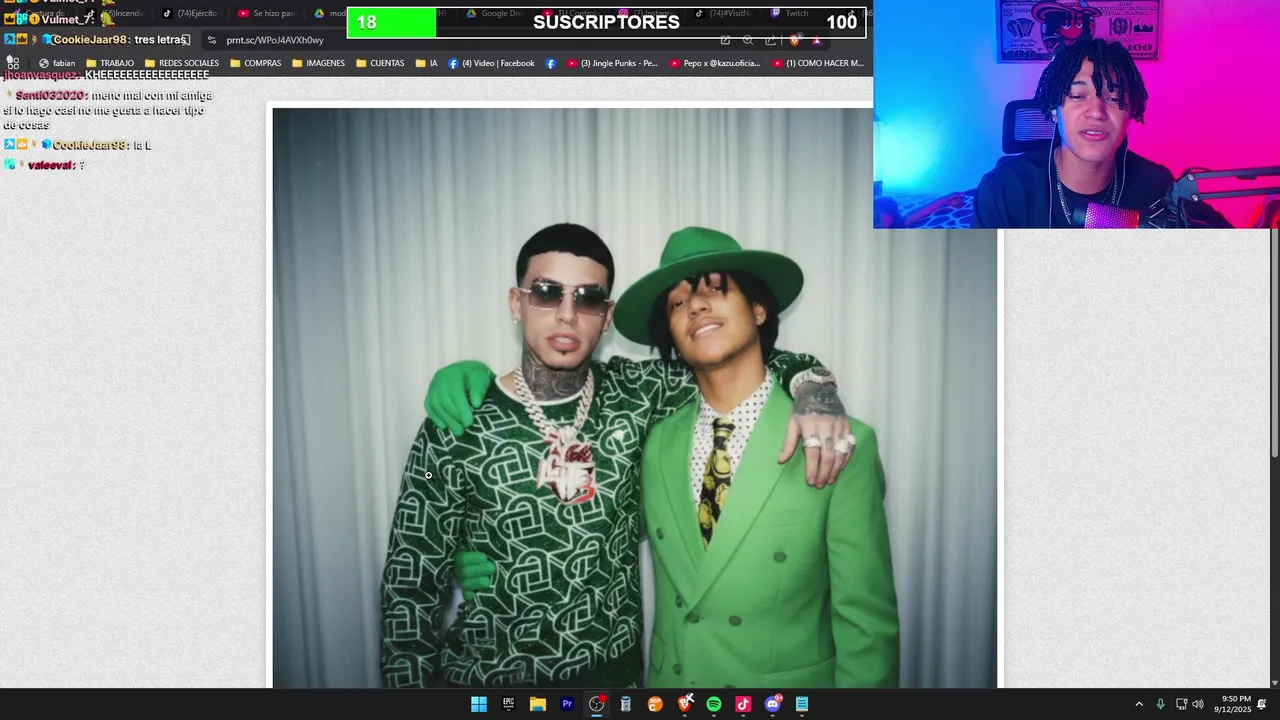Open the COMO HACER M... bookmark
The height and width of the screenshot is (720, 1280).
[818, 63]
